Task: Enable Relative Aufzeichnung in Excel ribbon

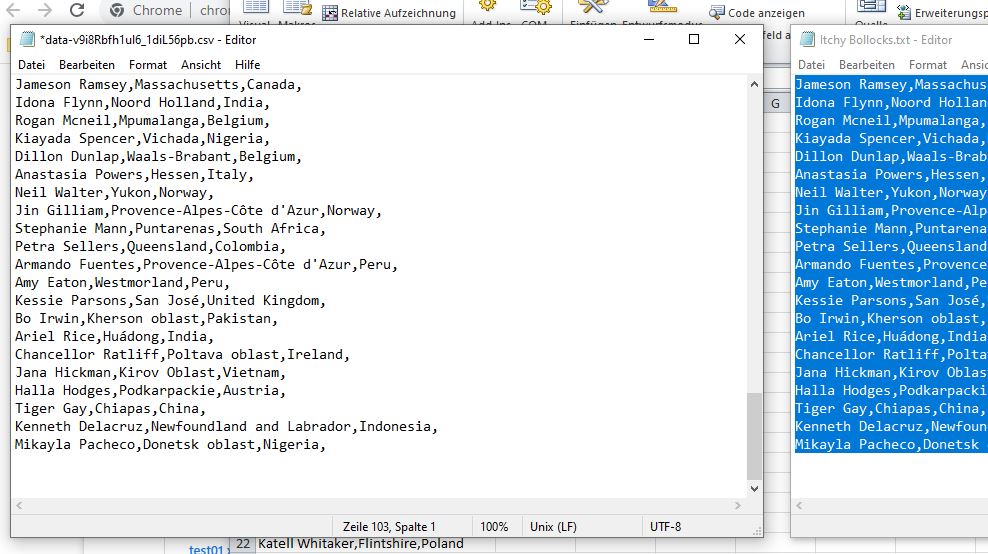Action: click(389, 13)
